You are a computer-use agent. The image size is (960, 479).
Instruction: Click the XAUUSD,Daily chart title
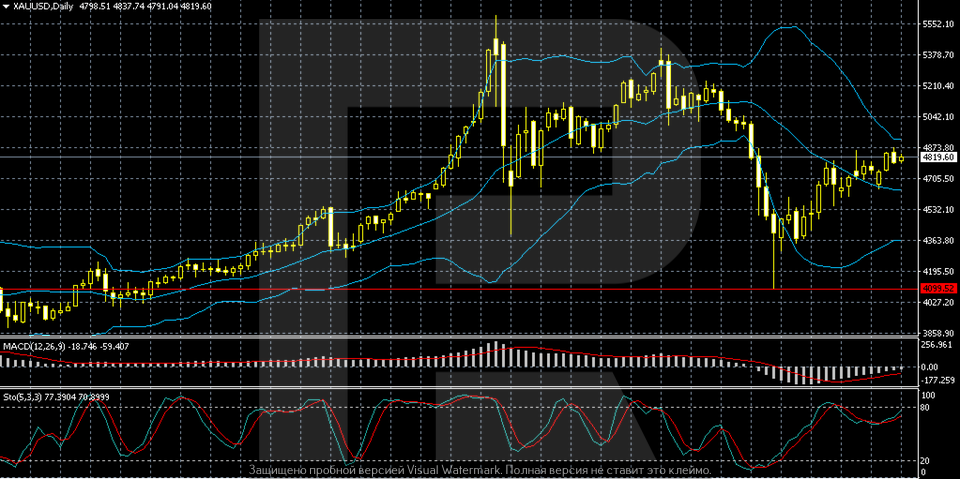42,5
